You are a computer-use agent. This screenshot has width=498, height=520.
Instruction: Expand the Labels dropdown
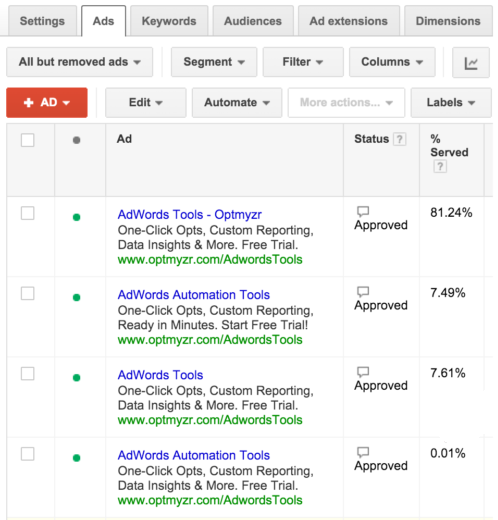(x=451, y=103)
